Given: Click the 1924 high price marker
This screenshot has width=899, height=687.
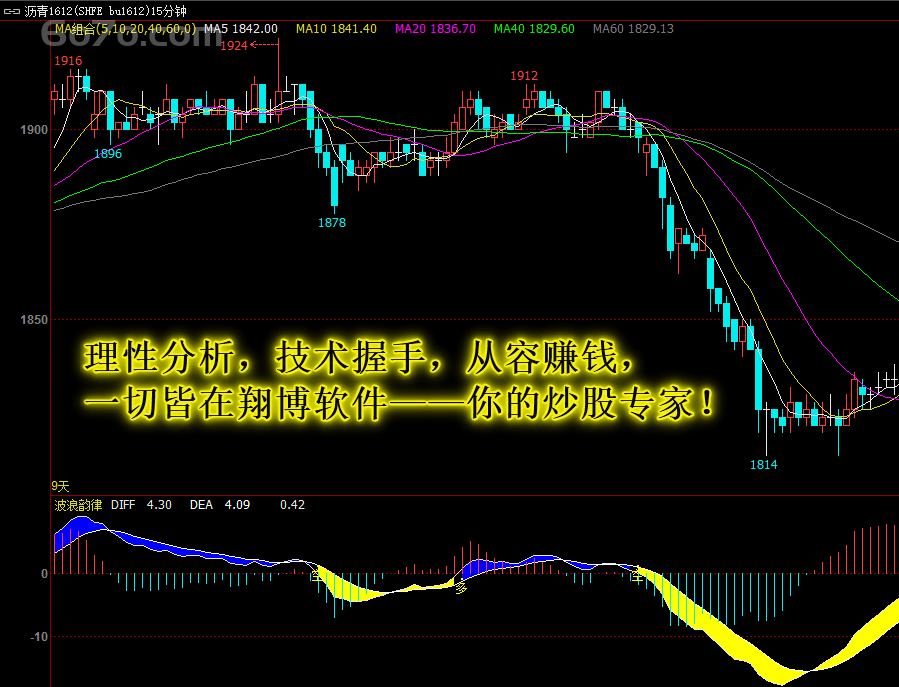Looking at the screenshot, I should pos(234,45).
